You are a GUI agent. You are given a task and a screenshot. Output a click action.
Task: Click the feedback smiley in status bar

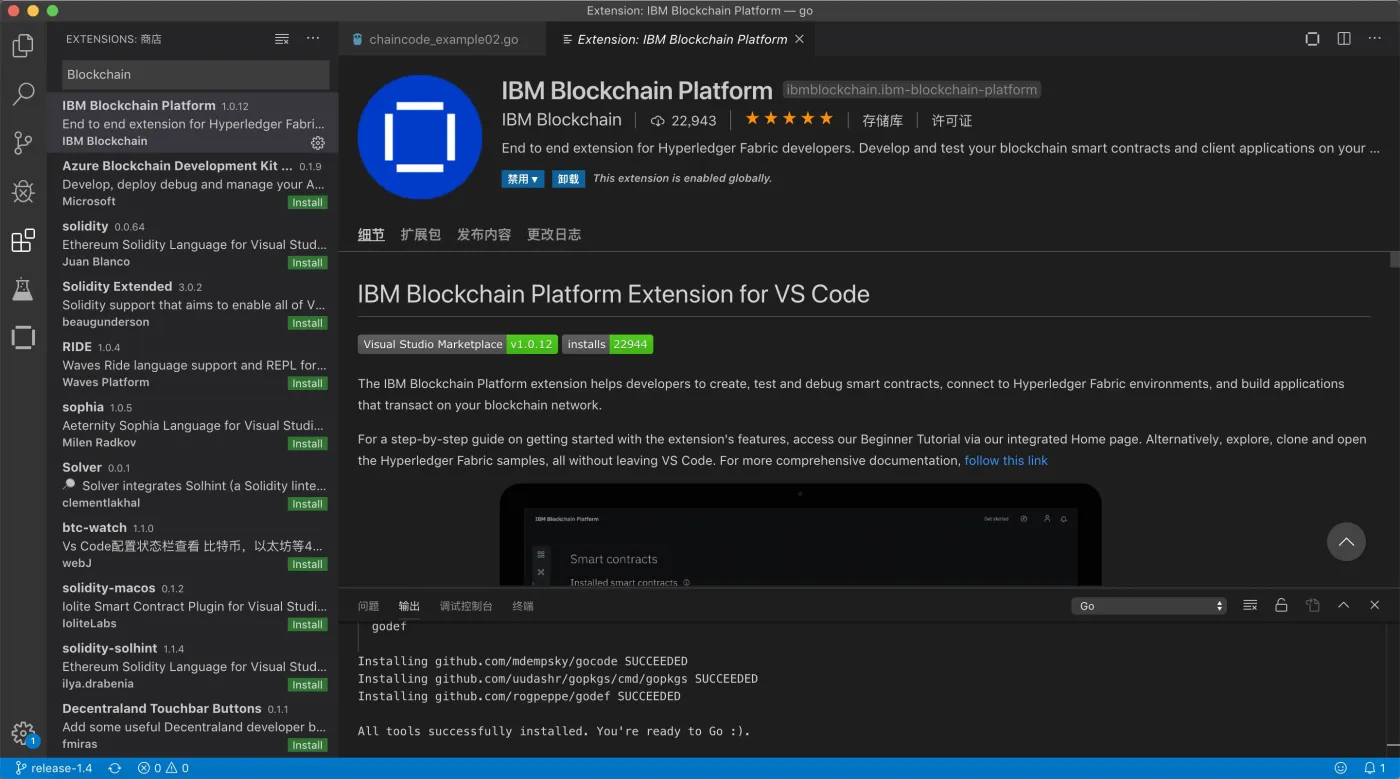click(1341, 768)
